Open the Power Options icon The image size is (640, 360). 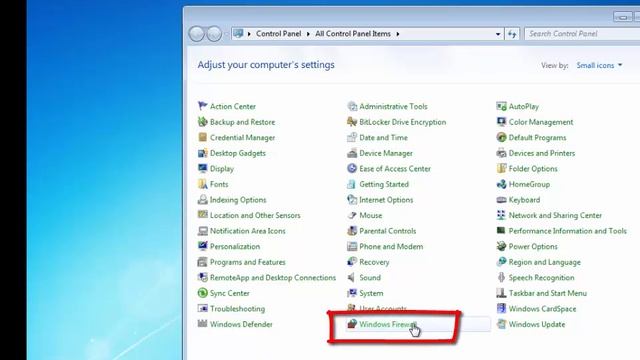(501, 247)
